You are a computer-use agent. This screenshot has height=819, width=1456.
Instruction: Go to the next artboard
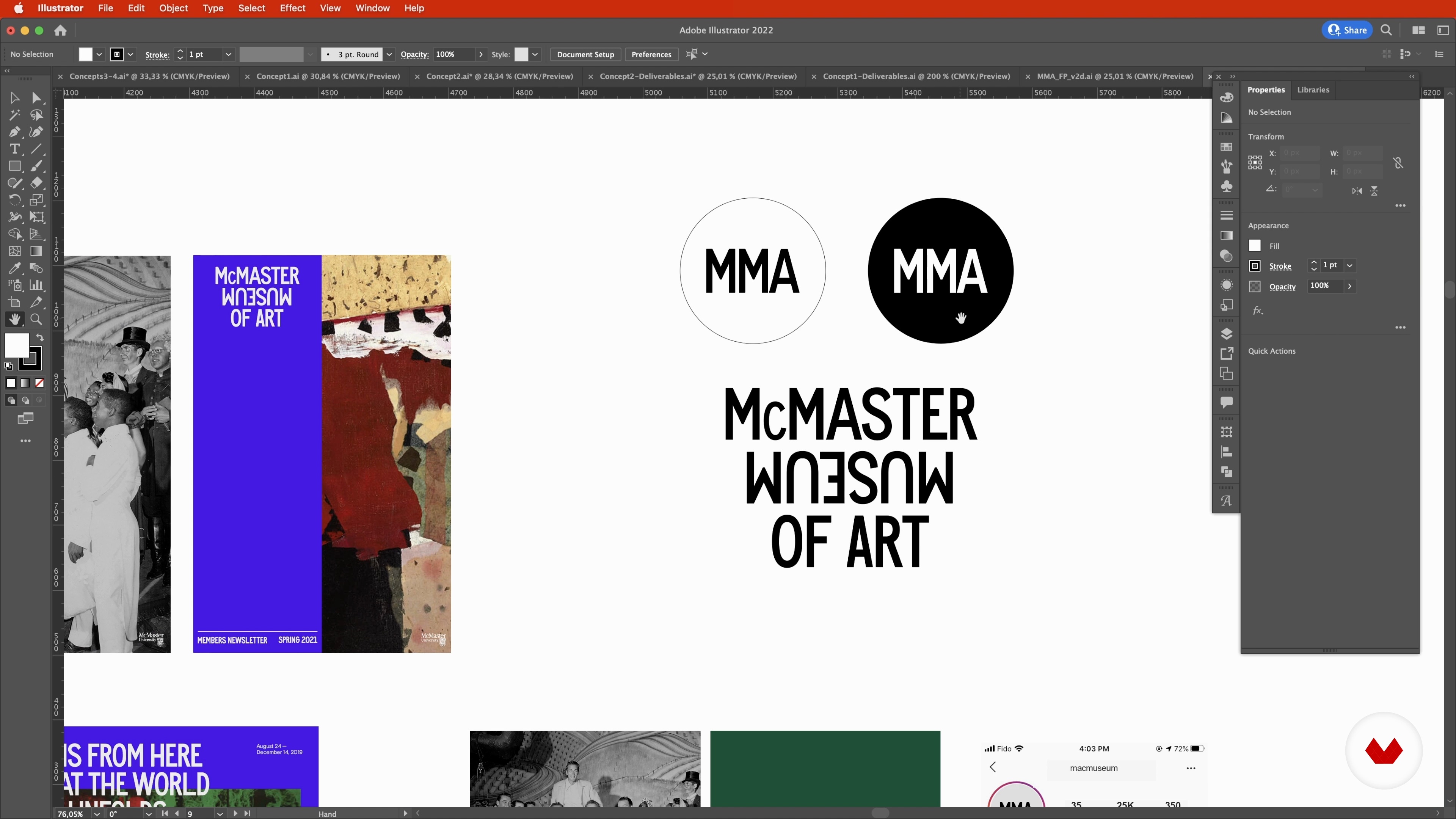tap(235, 813)
